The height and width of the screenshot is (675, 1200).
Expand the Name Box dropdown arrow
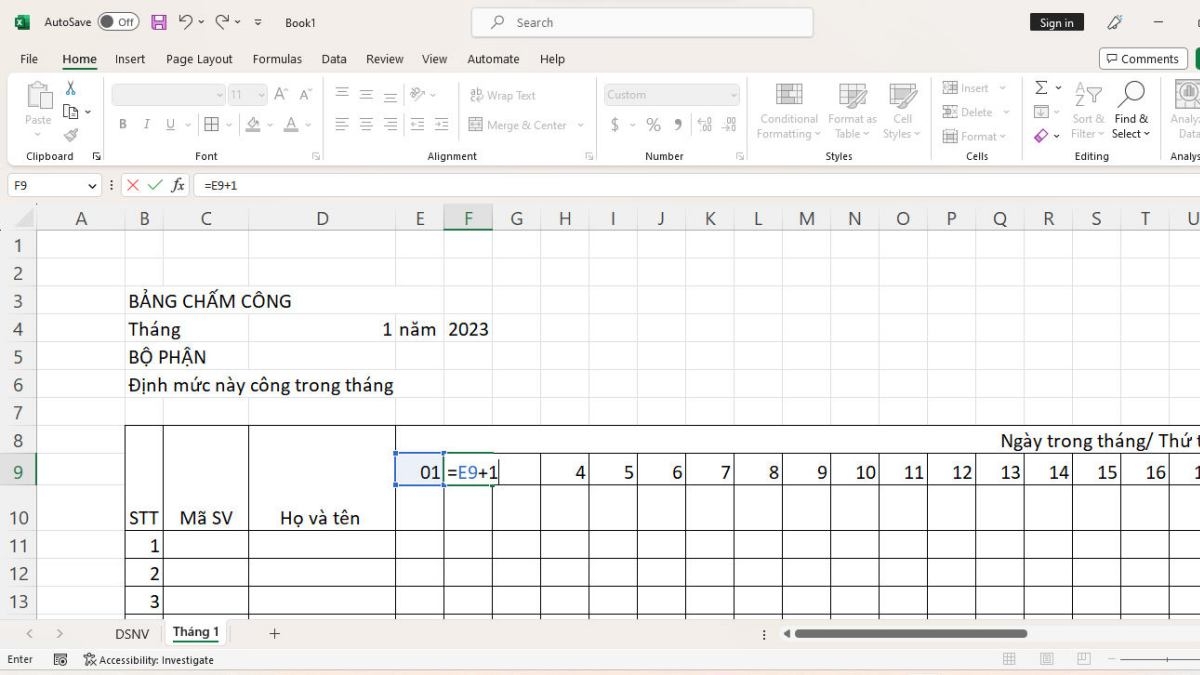point(93,185)
